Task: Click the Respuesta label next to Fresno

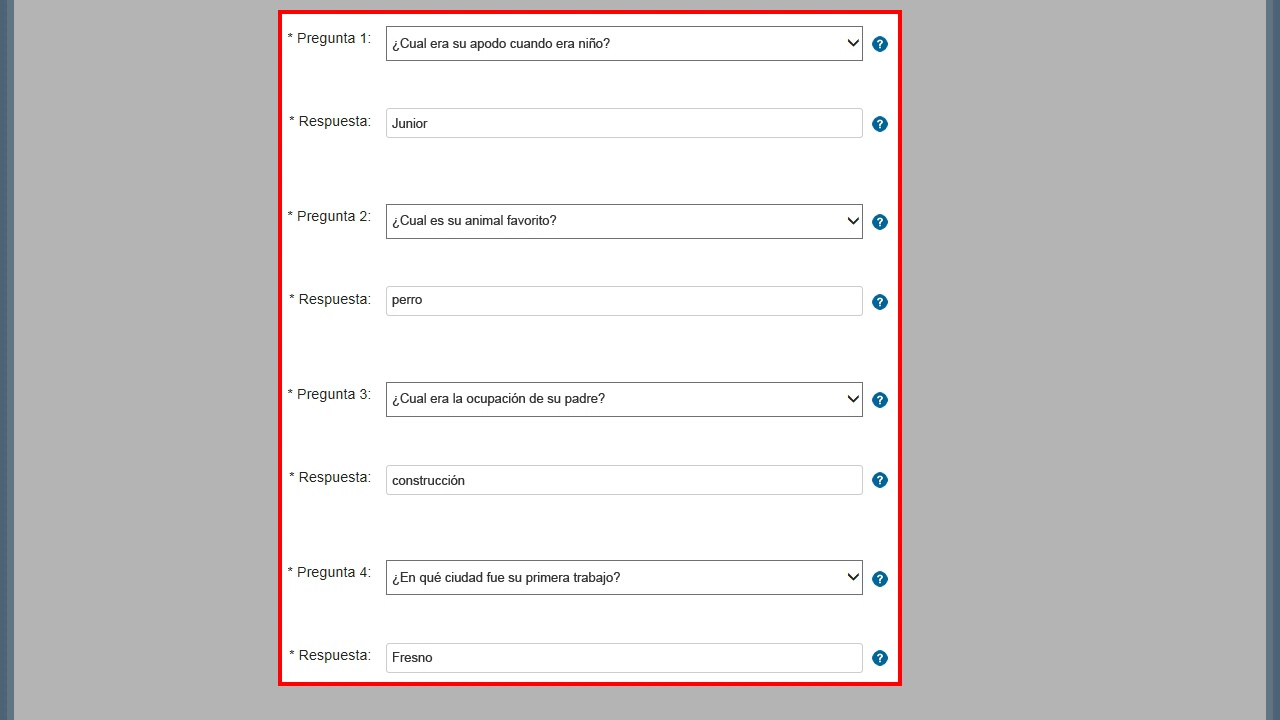Action: 330,655
